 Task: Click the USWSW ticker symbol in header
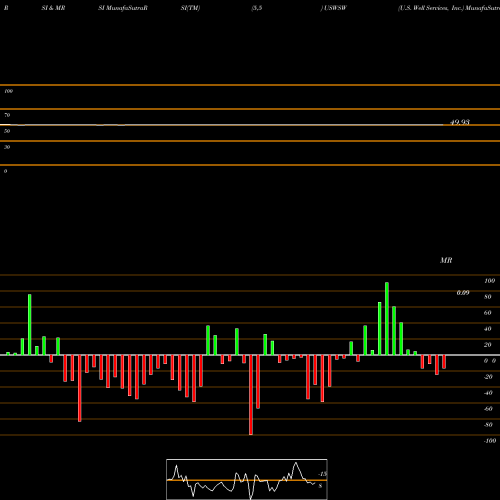click(335, 8)
